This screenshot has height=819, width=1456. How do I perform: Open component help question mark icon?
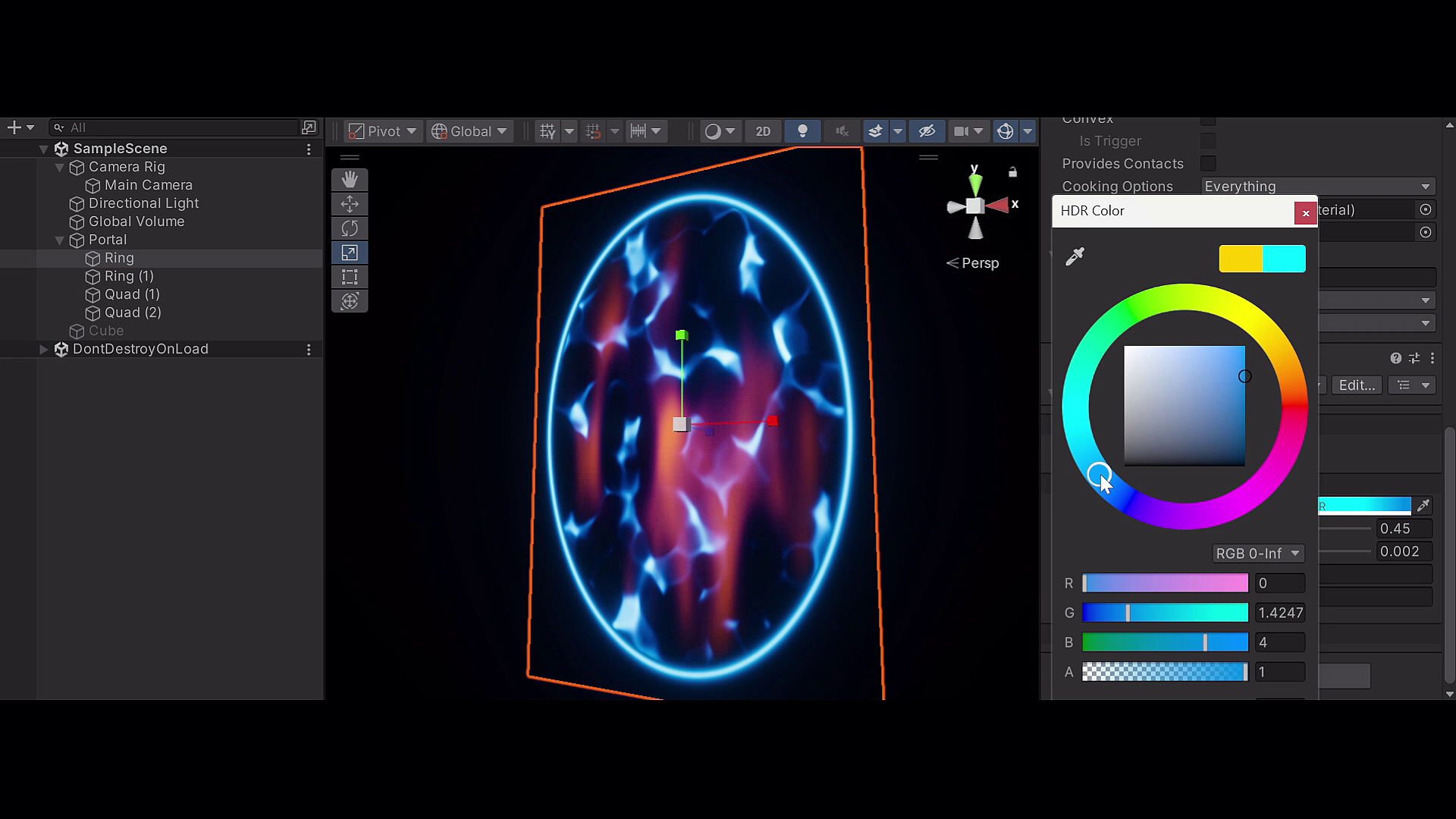pos(1395,358)
